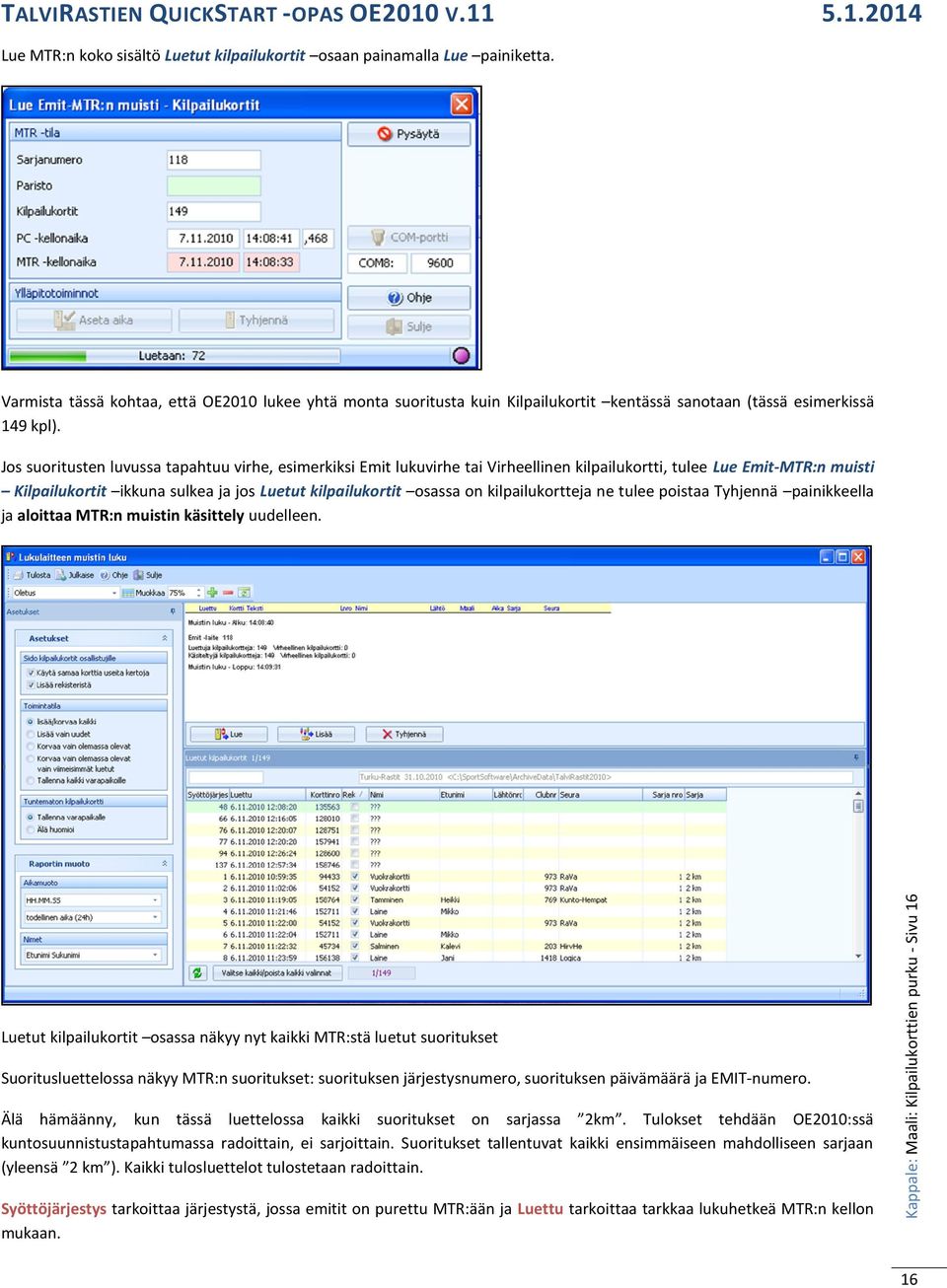Click the COM8 port field
The image size is (947, 1288).
tap(376, 263)
